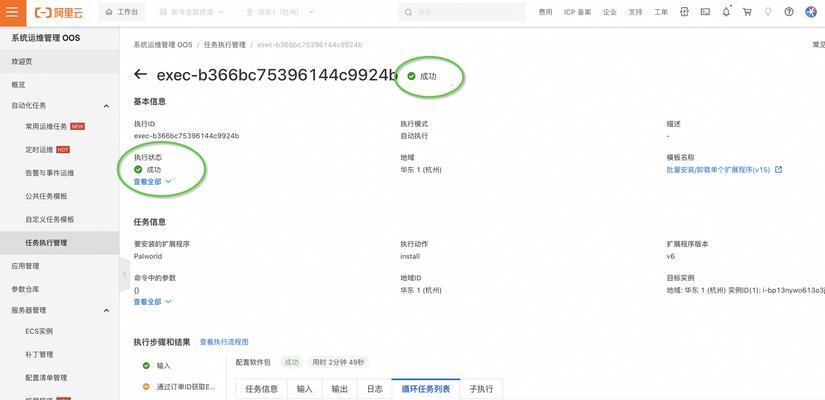The height and width of the screenshot is (400, 825).
Task: Open the account resources dropdown
Action: click(x=191, y=12)
